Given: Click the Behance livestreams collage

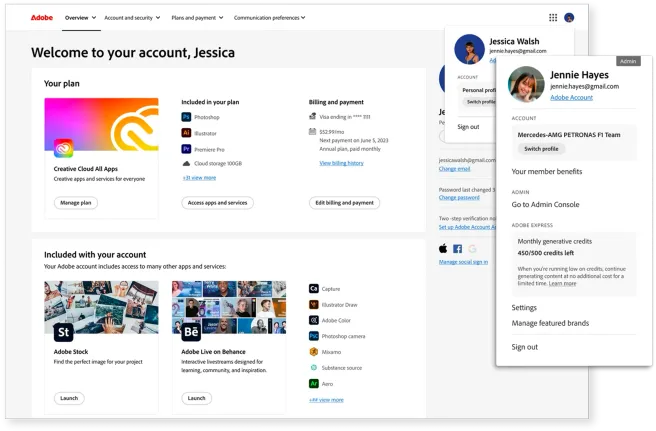Looking at the screenshot, I should tap(229, 308).
